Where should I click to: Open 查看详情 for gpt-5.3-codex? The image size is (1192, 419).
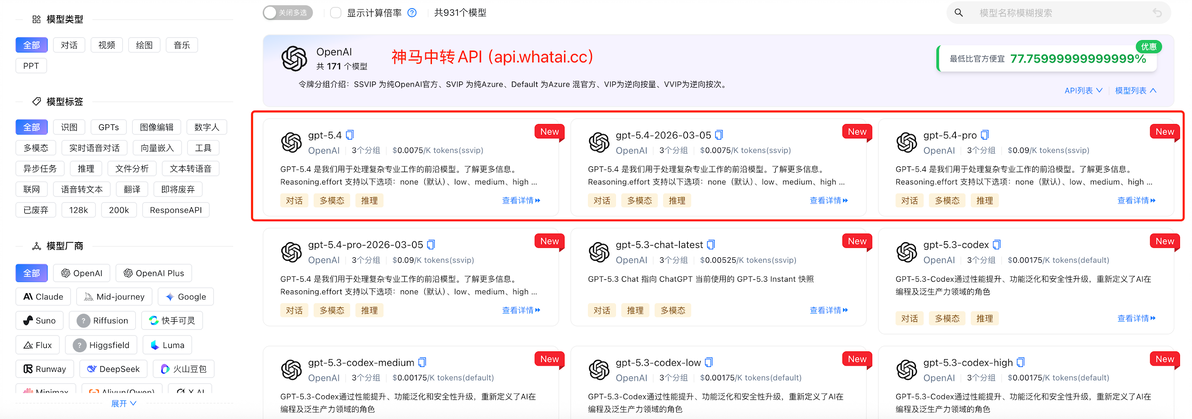(x=1137, y=318)
